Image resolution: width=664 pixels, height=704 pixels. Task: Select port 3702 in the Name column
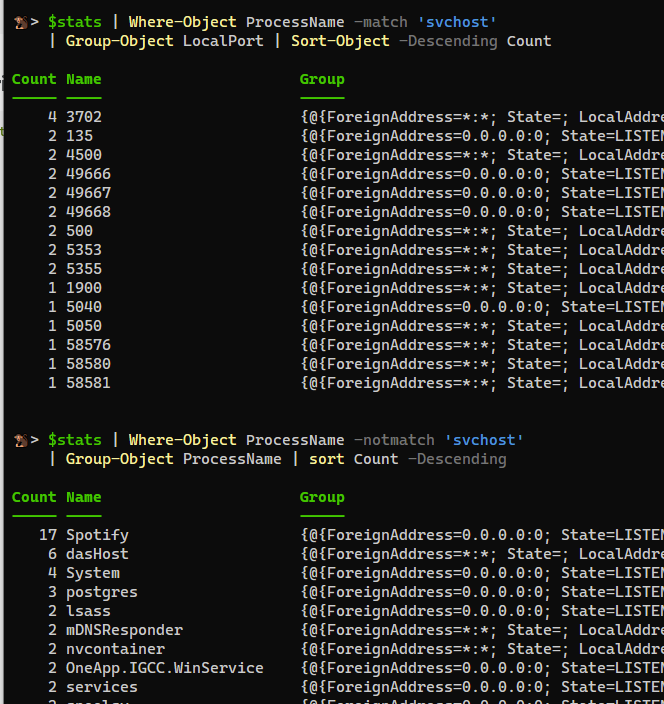(84, 117)
